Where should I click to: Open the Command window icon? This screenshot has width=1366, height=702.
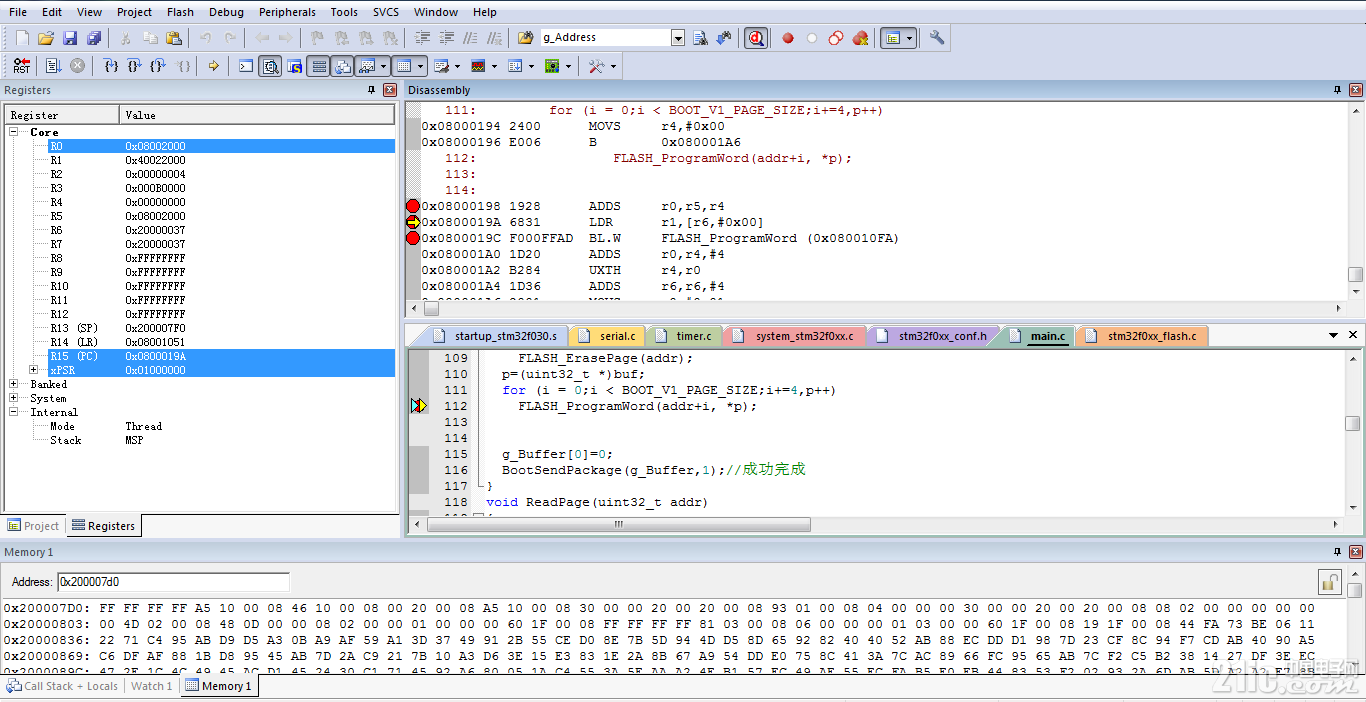[x=246, y=66]
